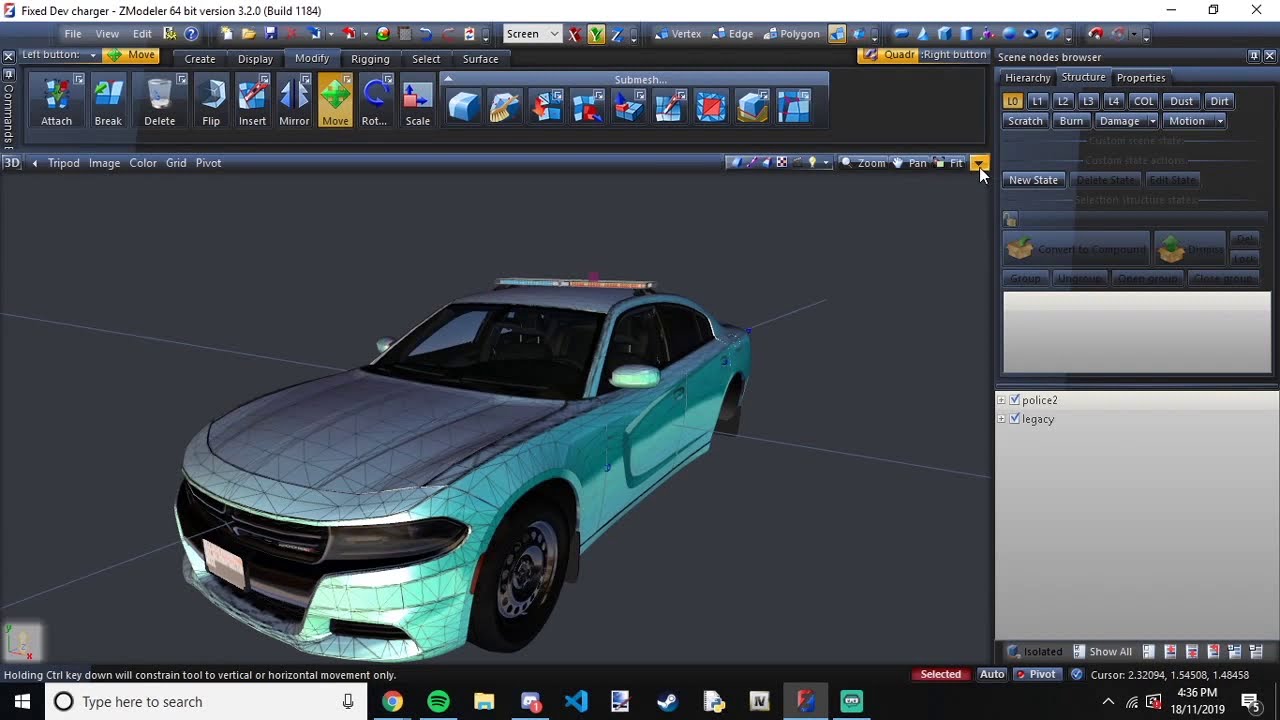Toggle the legacy node checkbox
1280x720 pixels.
tap(1015, 419)
